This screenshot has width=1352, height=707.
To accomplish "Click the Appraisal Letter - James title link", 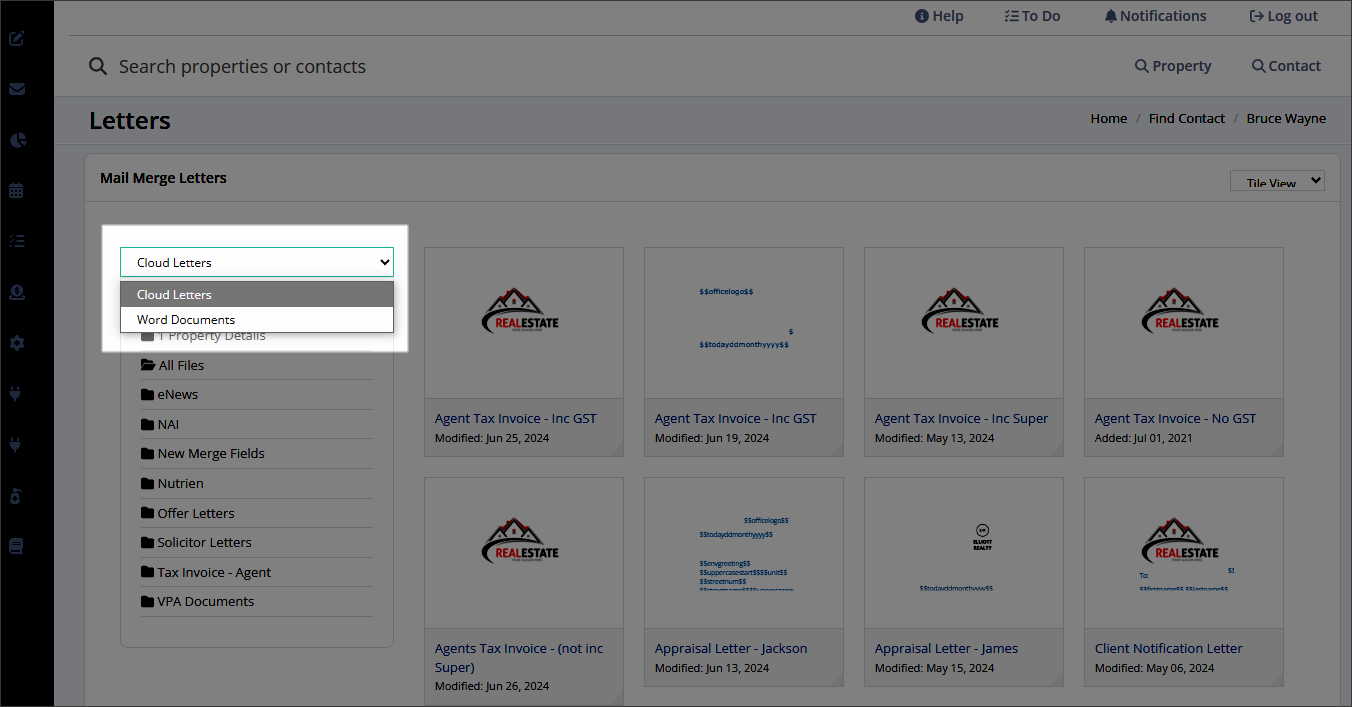I will pyautogui.click(x=946, y=648).
